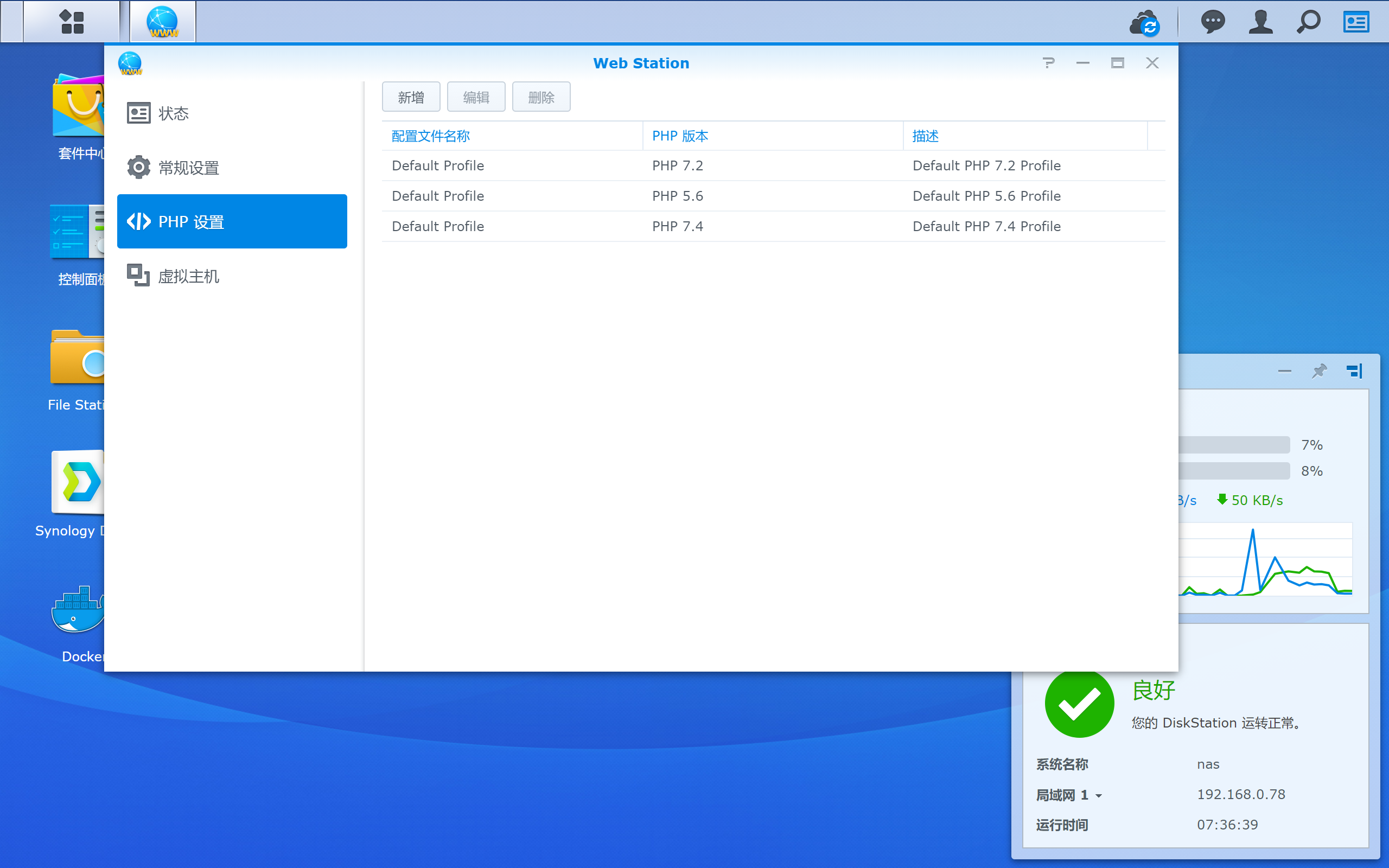
Task: Click the 192.168.0.78 IP address
Action: [x=1241, y=795]
